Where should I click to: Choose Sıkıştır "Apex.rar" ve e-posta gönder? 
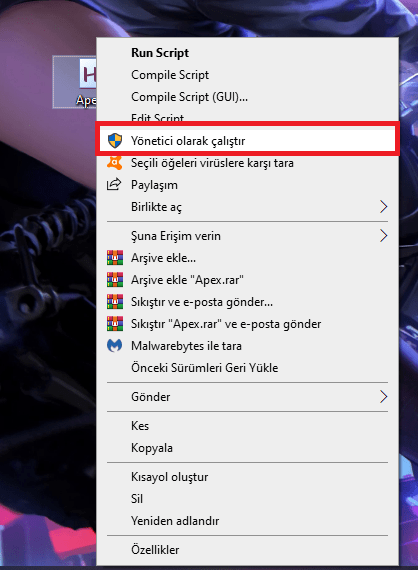(247, 324)
